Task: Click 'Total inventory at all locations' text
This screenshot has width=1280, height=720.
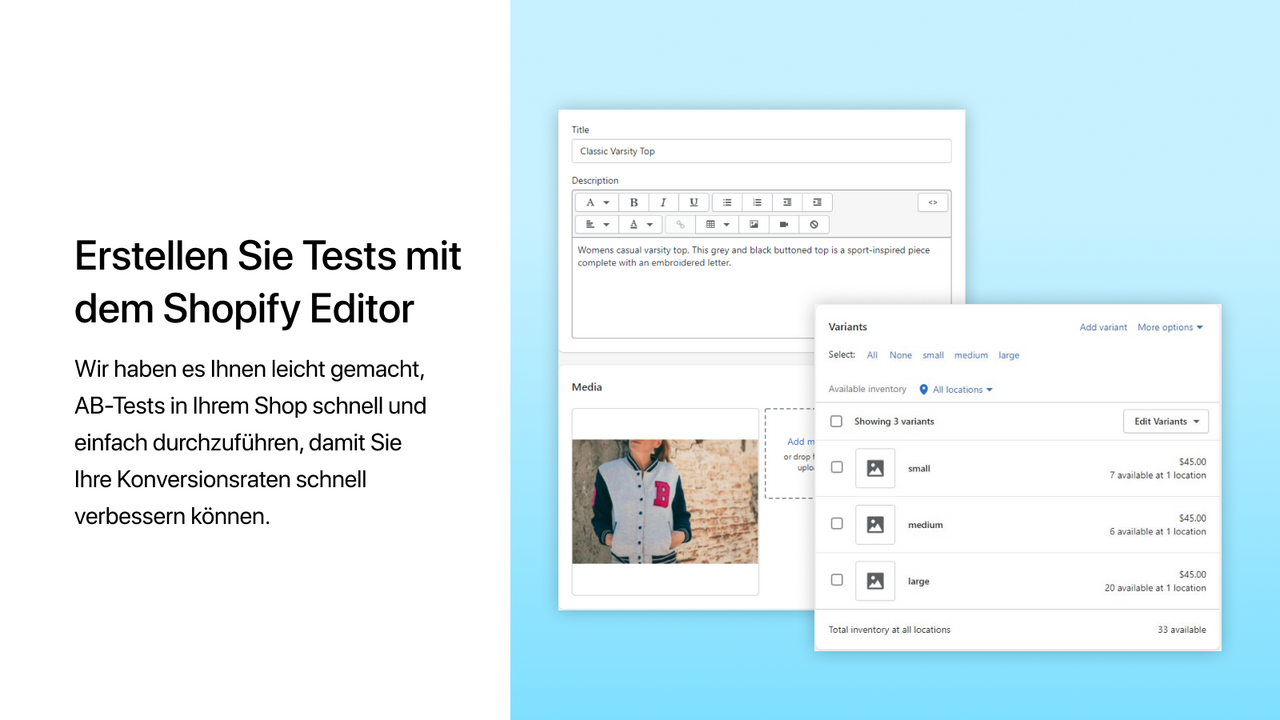Action: (x=889, y=630)
